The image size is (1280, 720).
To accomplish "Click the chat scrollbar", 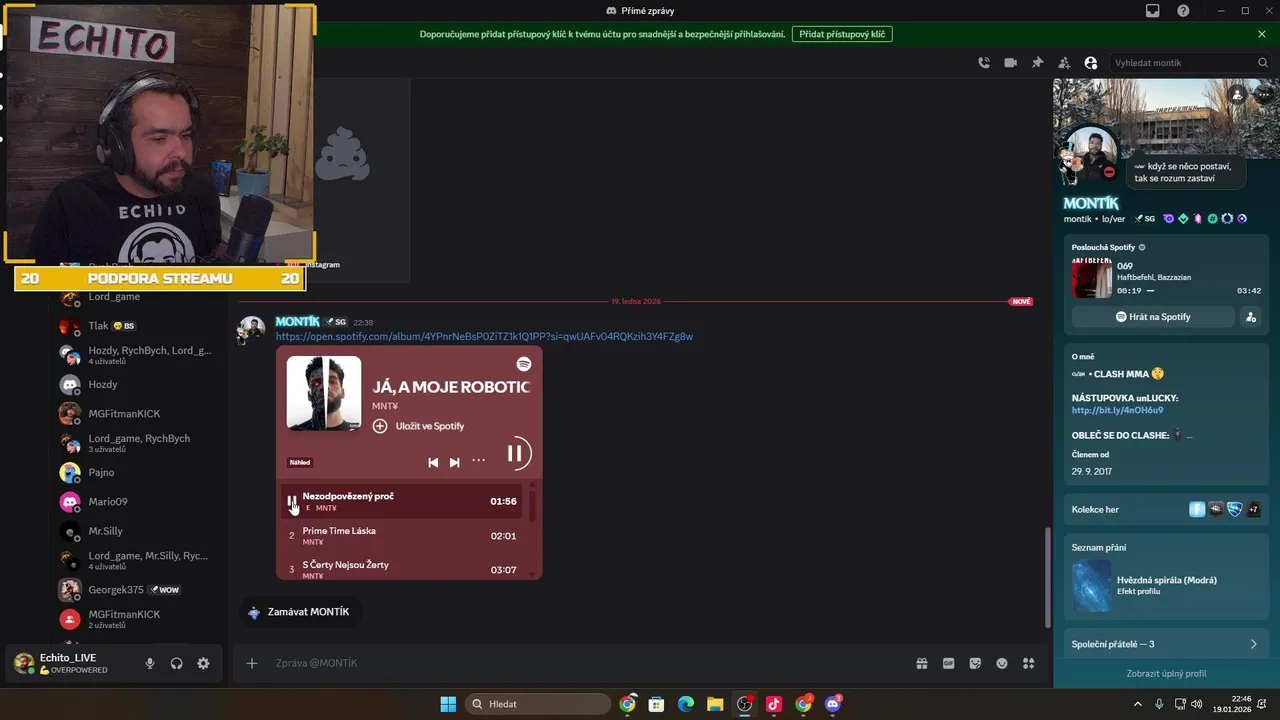I will click(x=1047, y=576).
